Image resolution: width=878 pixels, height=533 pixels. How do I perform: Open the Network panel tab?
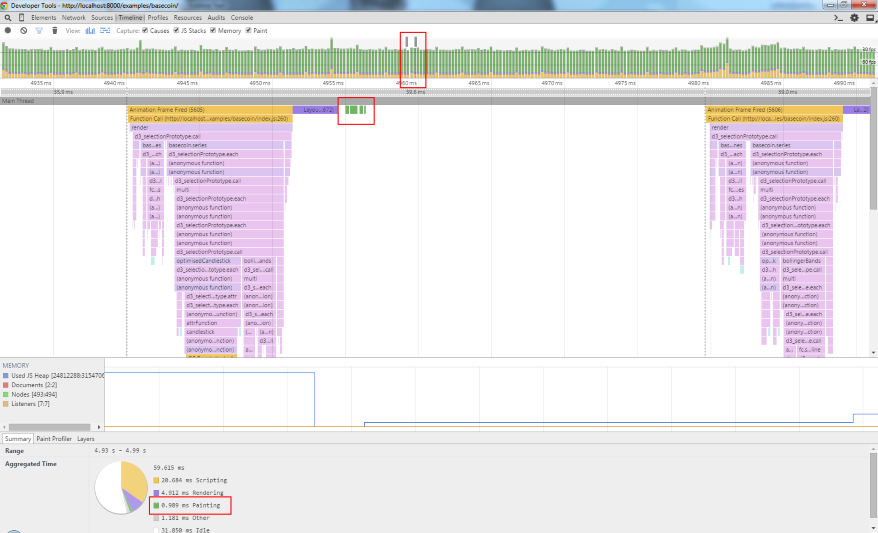[73, 18]
